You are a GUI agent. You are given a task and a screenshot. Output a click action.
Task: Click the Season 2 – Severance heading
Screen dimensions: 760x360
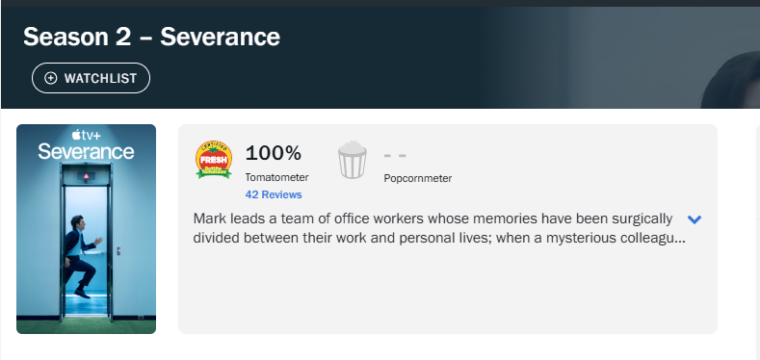[152, 37]
